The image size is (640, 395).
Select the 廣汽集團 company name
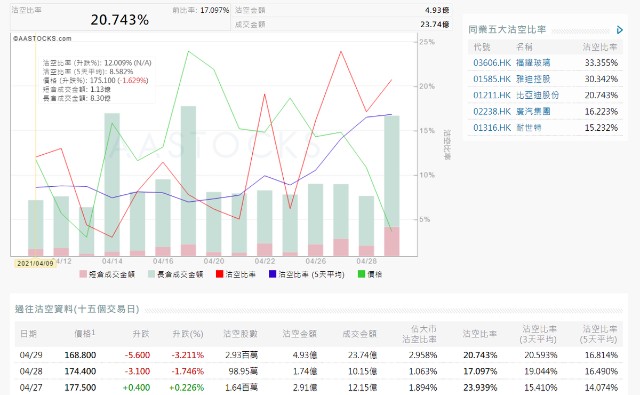click(x=533, y=112)
